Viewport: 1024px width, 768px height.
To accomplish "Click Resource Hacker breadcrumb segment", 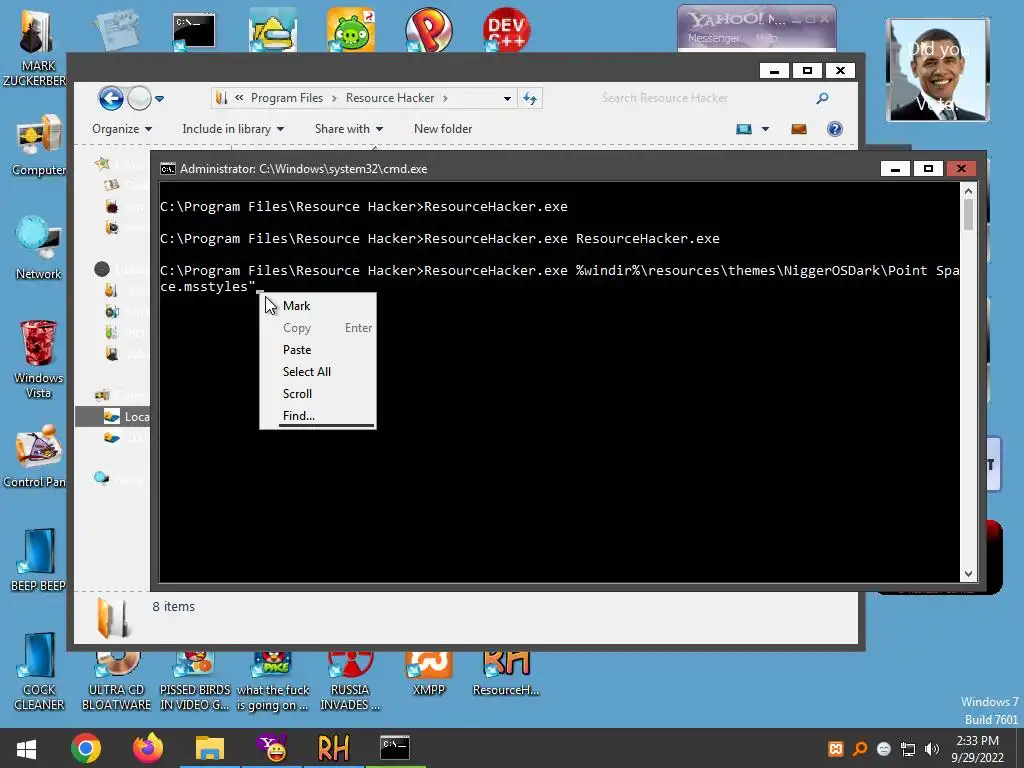I will [x=390, y=98].
